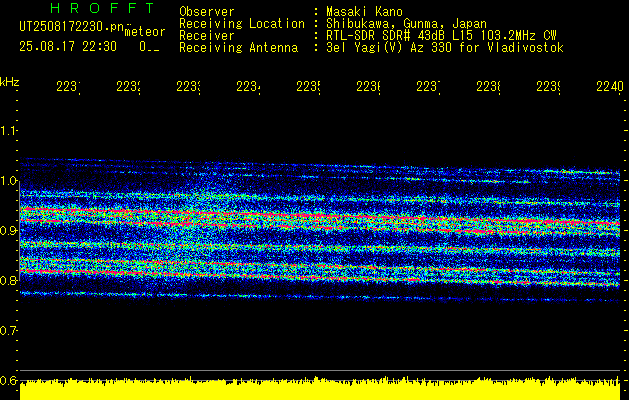This screenshot has height=400, width=629.
Task: Click the 0.8 kHz axis label
Action: [8, 280]
